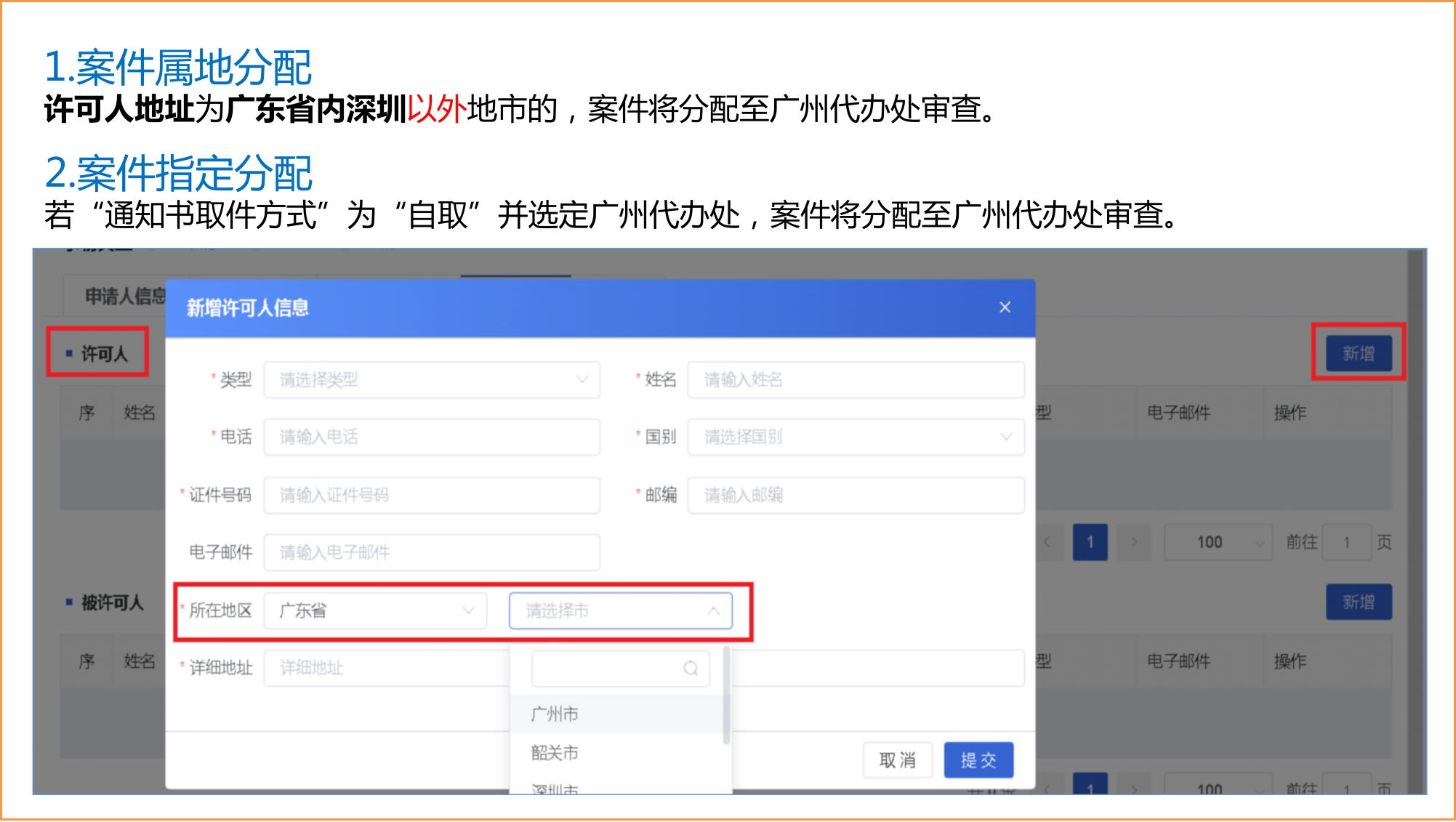1456x822 pixels.
Task: Open the 类型 type dropdown
Action: click(430, 379)
